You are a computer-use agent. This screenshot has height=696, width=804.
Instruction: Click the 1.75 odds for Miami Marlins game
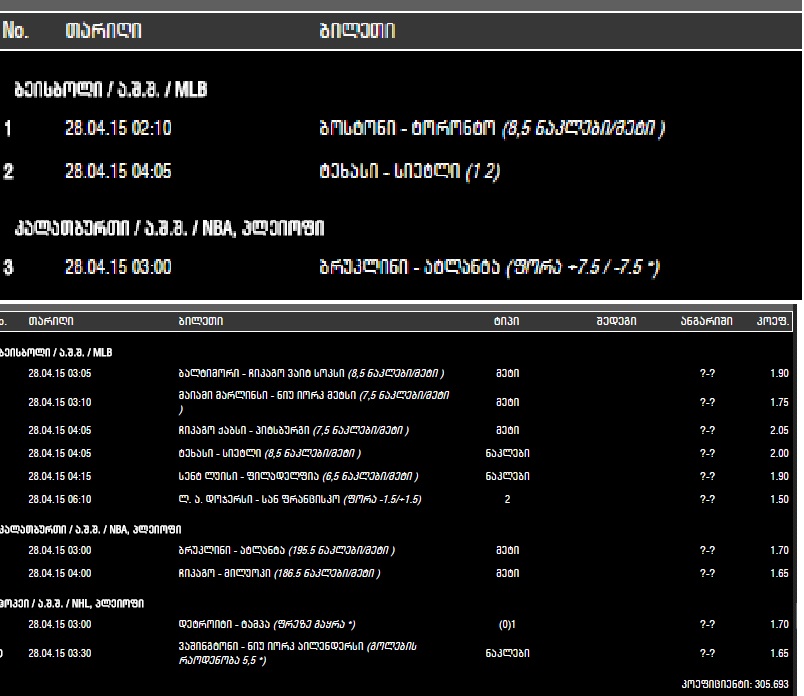[779, 402]
